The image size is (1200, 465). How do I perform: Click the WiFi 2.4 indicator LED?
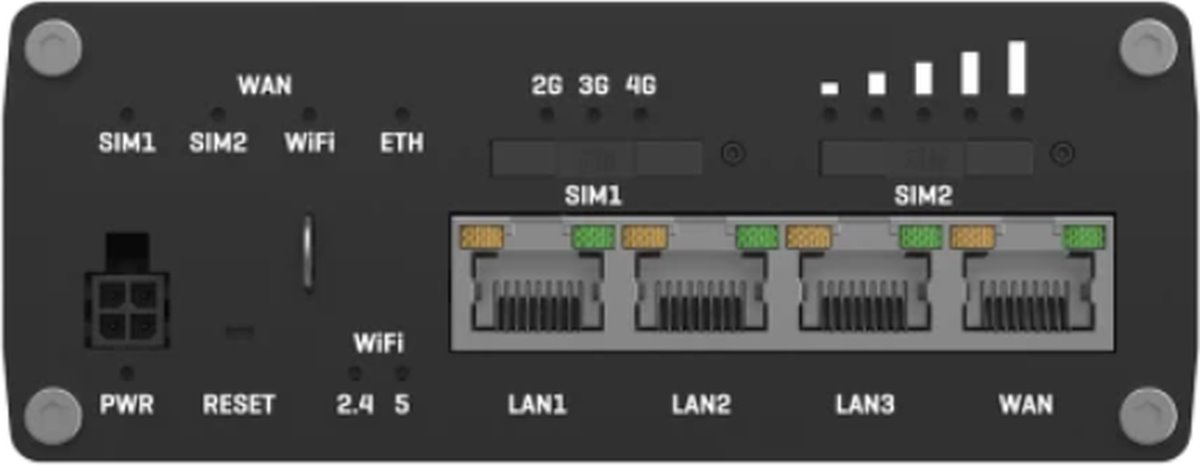point(353,373)
